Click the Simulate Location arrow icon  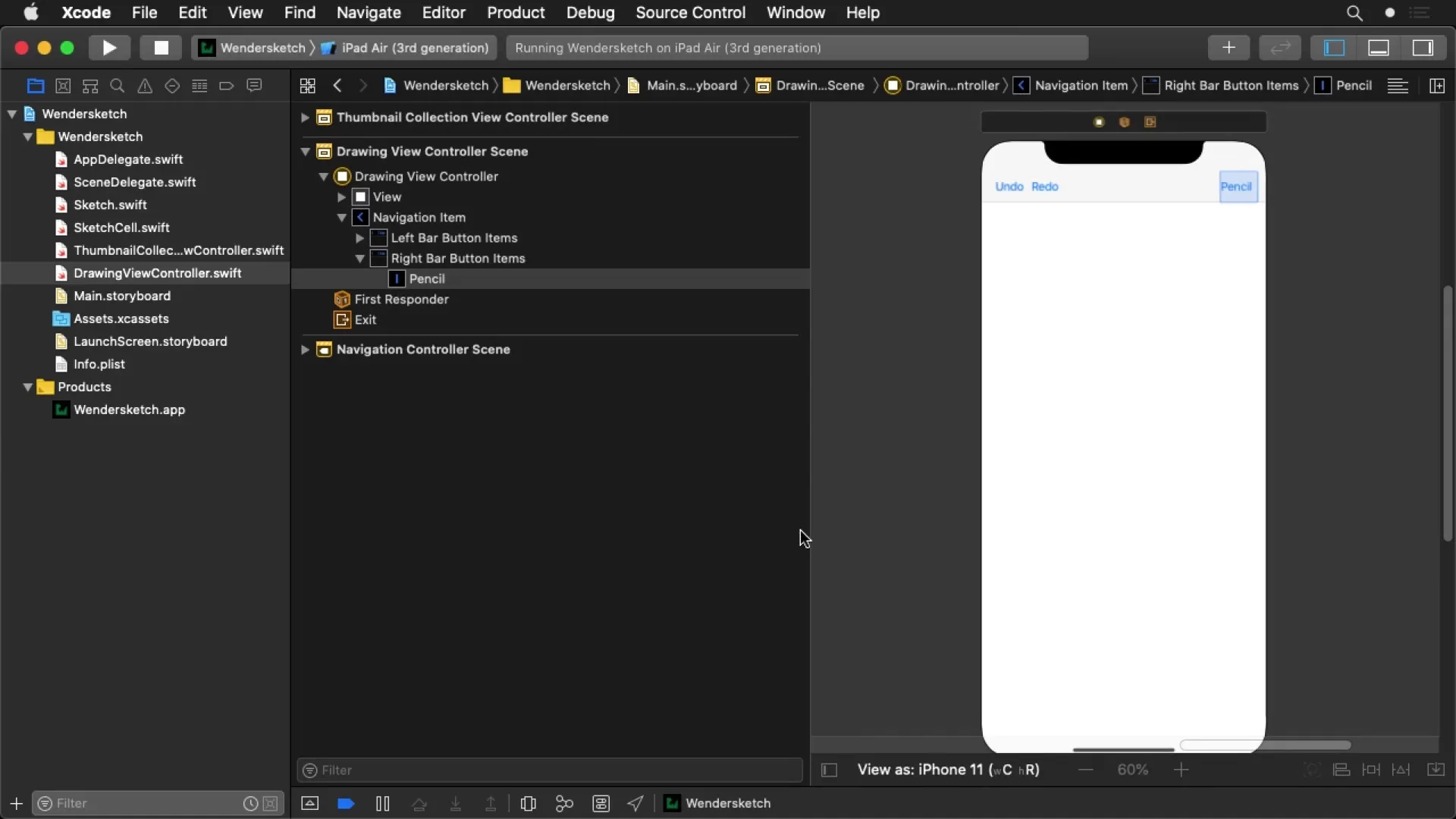pos(635,803)
